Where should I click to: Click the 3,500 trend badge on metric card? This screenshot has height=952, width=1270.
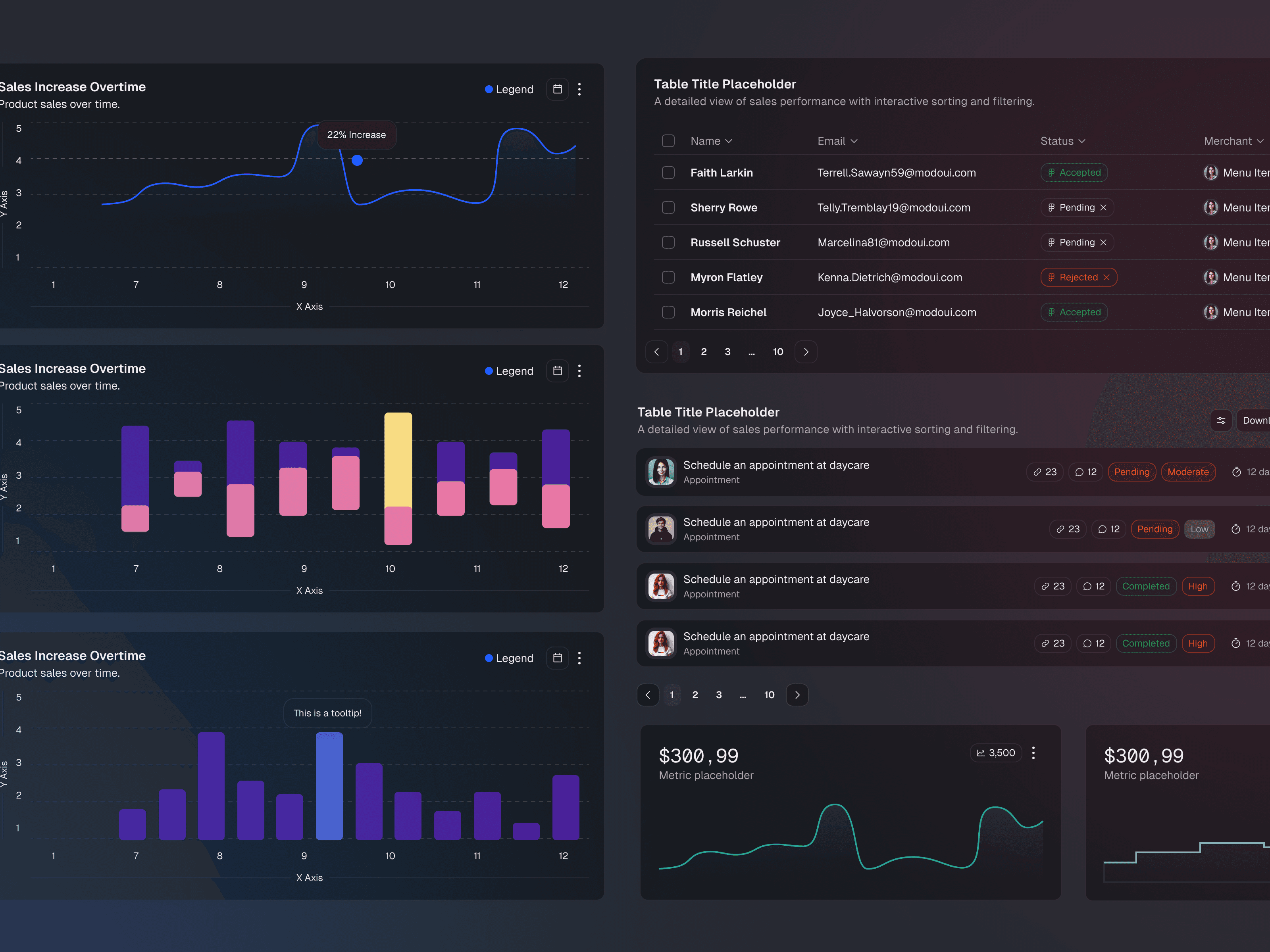[996, 753]
